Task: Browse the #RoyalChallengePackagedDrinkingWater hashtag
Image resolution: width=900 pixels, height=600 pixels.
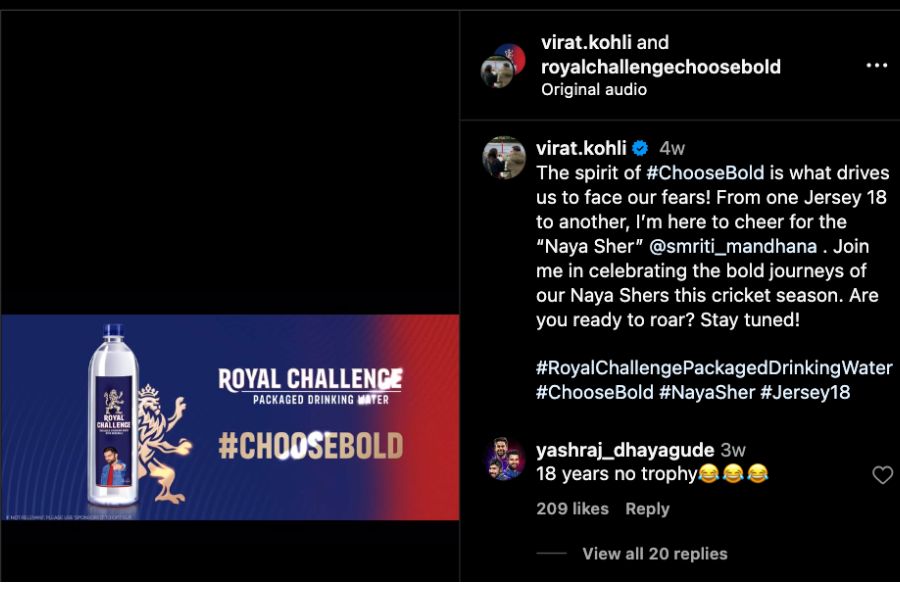Action: (x=714, y=367)
